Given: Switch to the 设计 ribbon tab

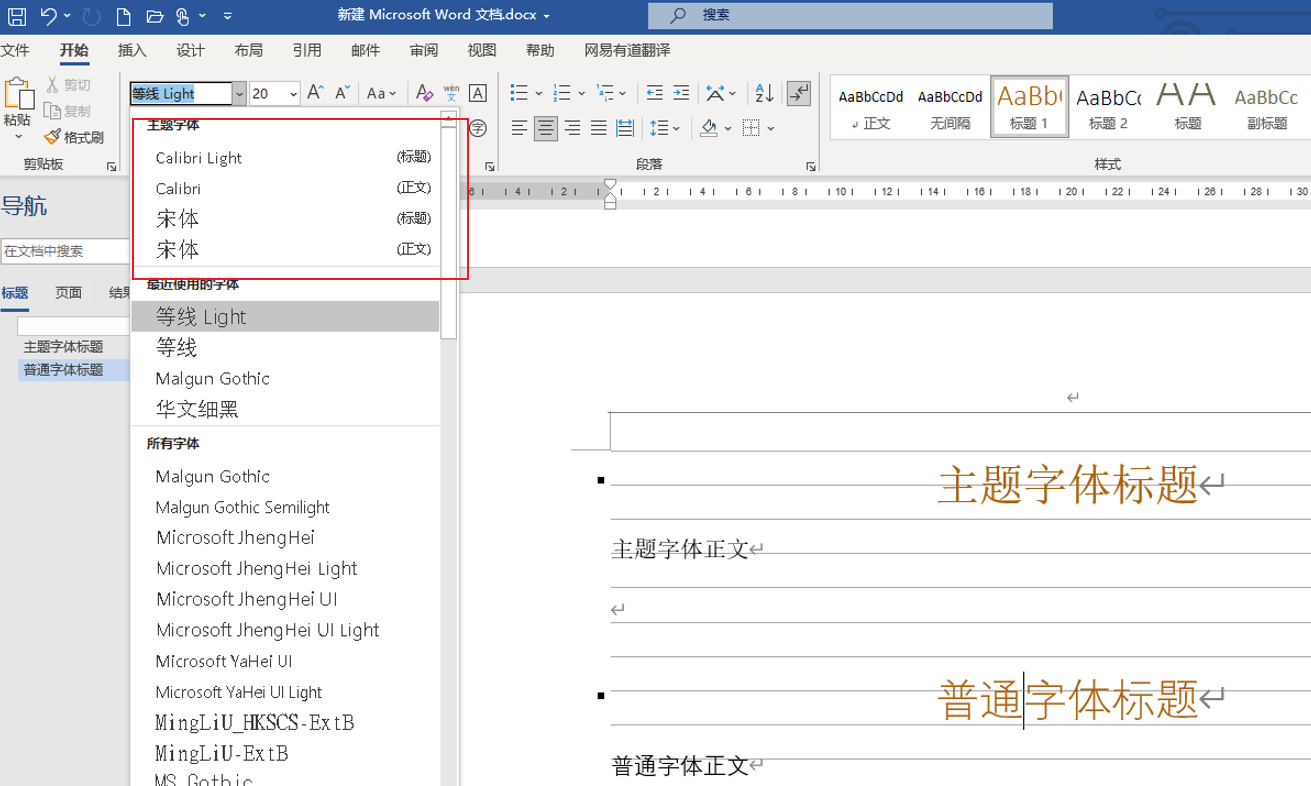Looking at the screenshot, I should (x=190, y=50).
